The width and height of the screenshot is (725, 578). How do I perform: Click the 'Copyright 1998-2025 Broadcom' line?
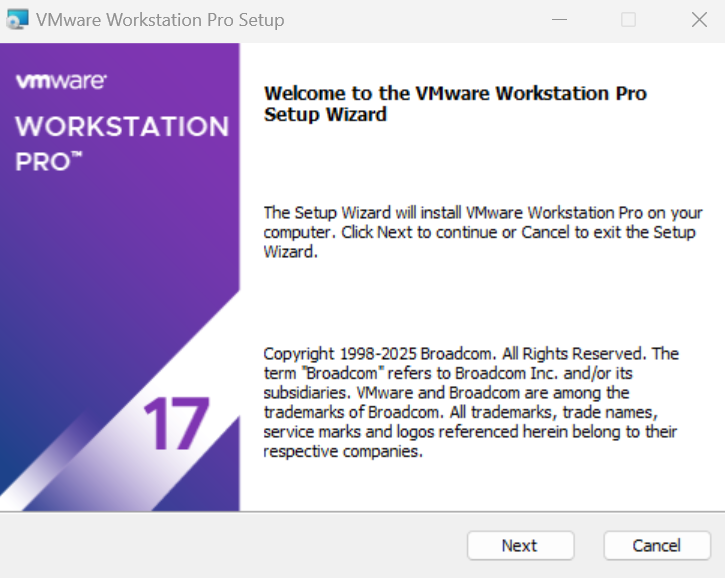point(470,354)
